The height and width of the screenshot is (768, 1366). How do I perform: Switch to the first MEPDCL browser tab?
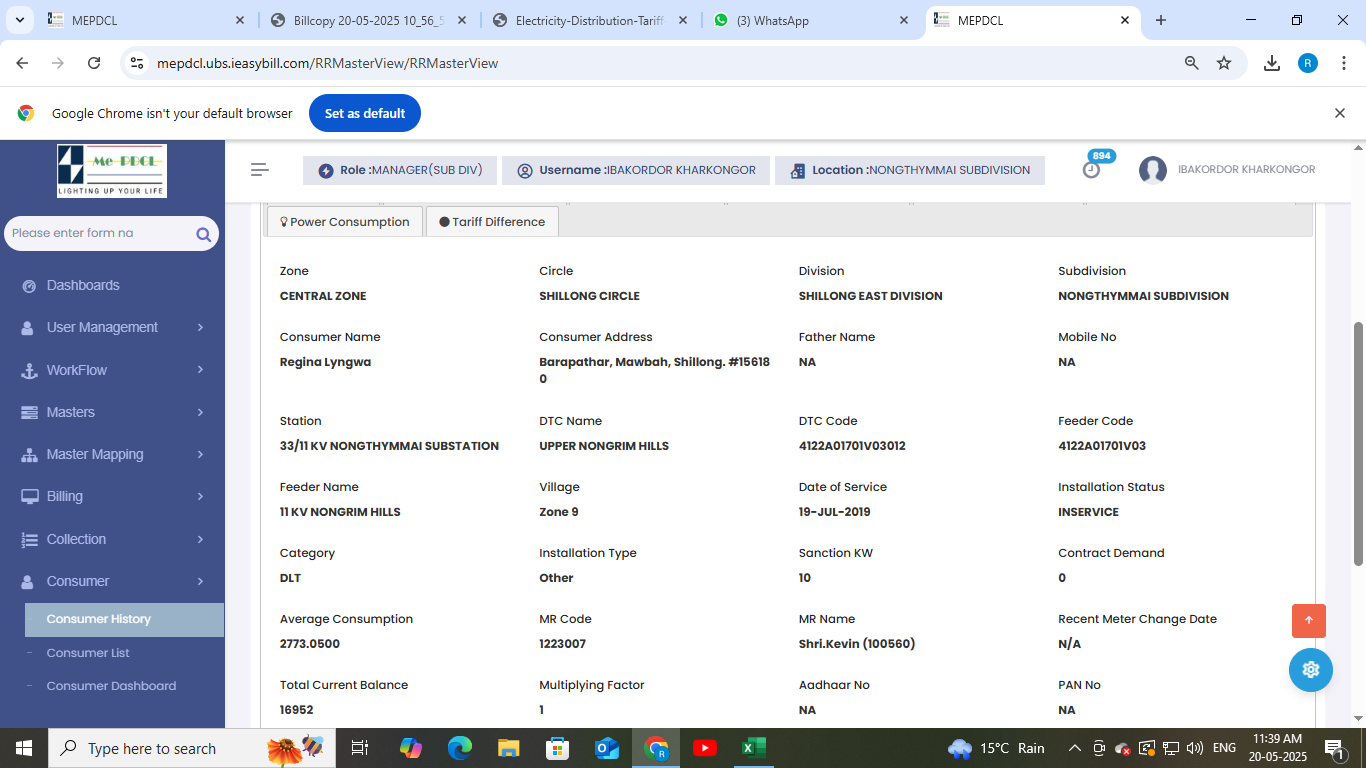(146, 20)
